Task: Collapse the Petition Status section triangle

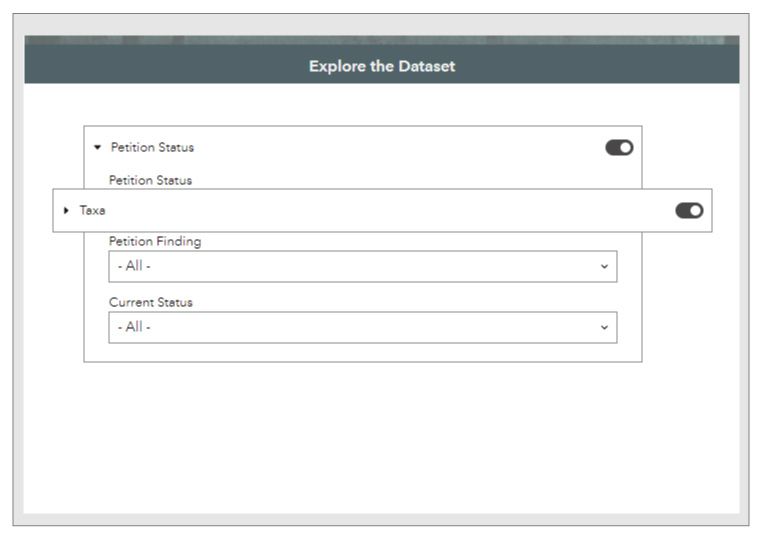Action: click(97, 147)
